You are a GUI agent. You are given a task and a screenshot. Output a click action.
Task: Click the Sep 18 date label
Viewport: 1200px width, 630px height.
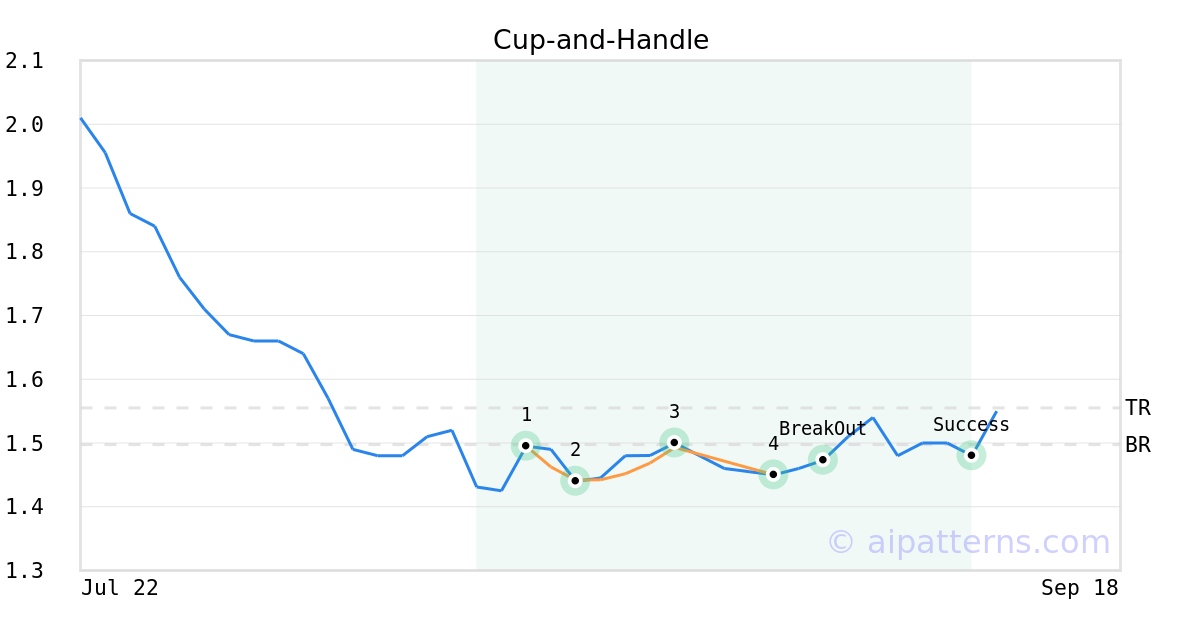pyautogui.click(x=1079, y=588)
